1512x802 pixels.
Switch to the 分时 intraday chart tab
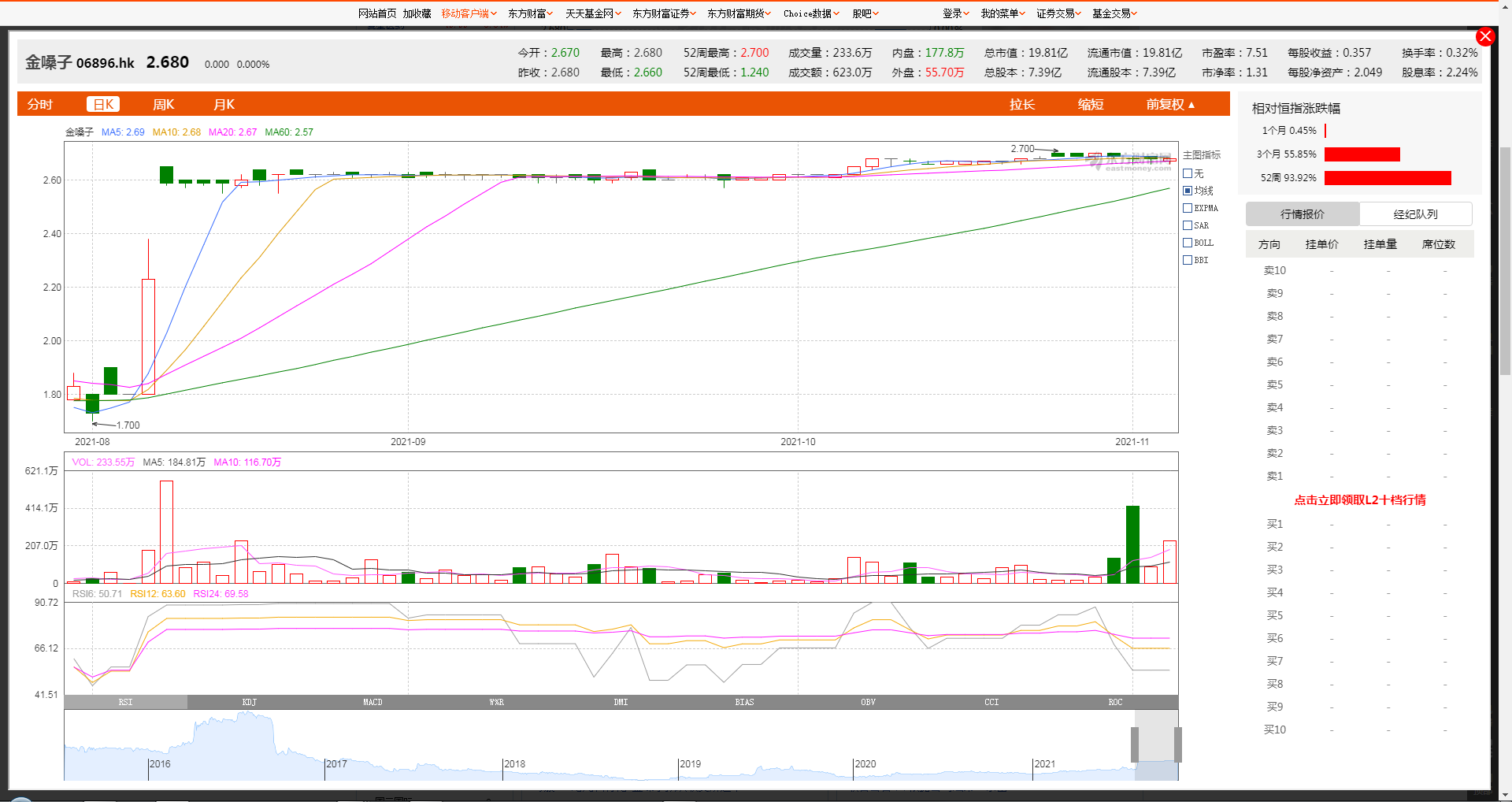point(40,104)
